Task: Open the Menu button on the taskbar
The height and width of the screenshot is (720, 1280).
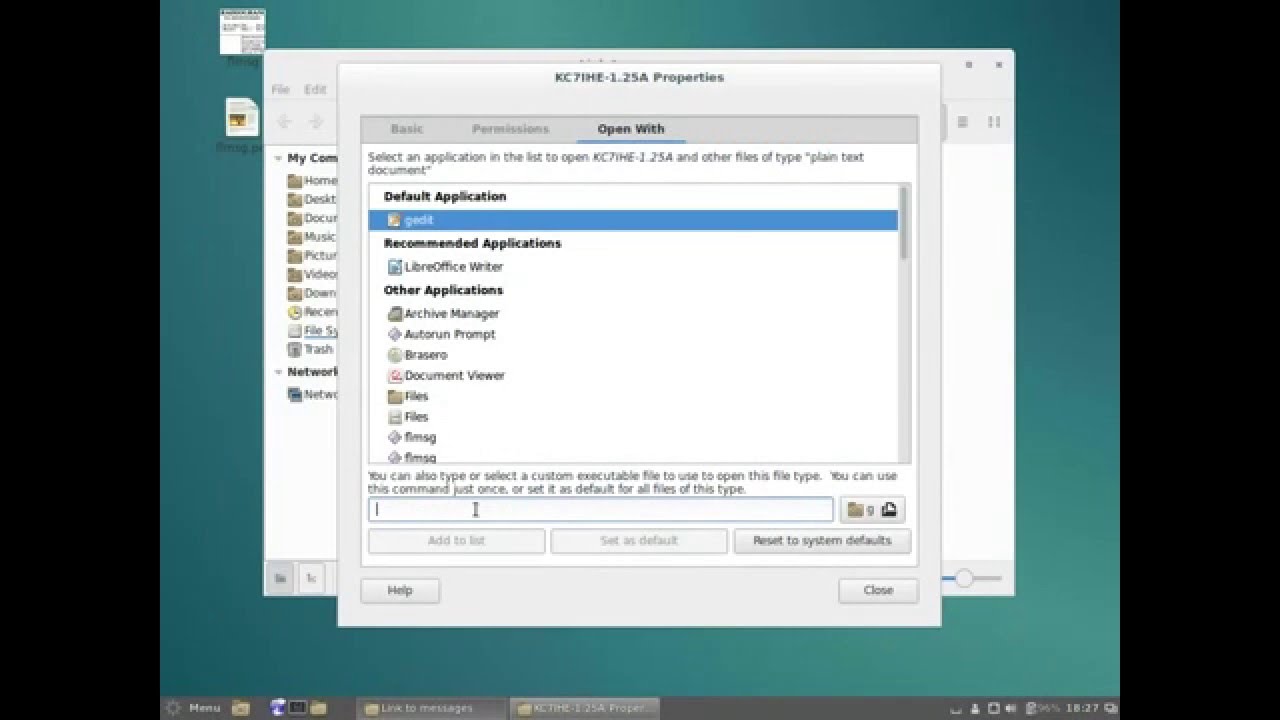Action: 192,708
